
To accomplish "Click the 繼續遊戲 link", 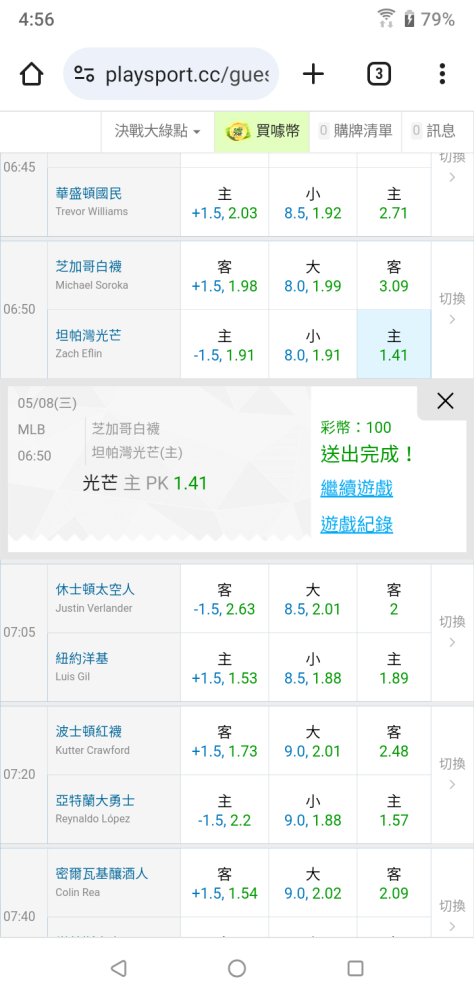I will click(357, 489).
